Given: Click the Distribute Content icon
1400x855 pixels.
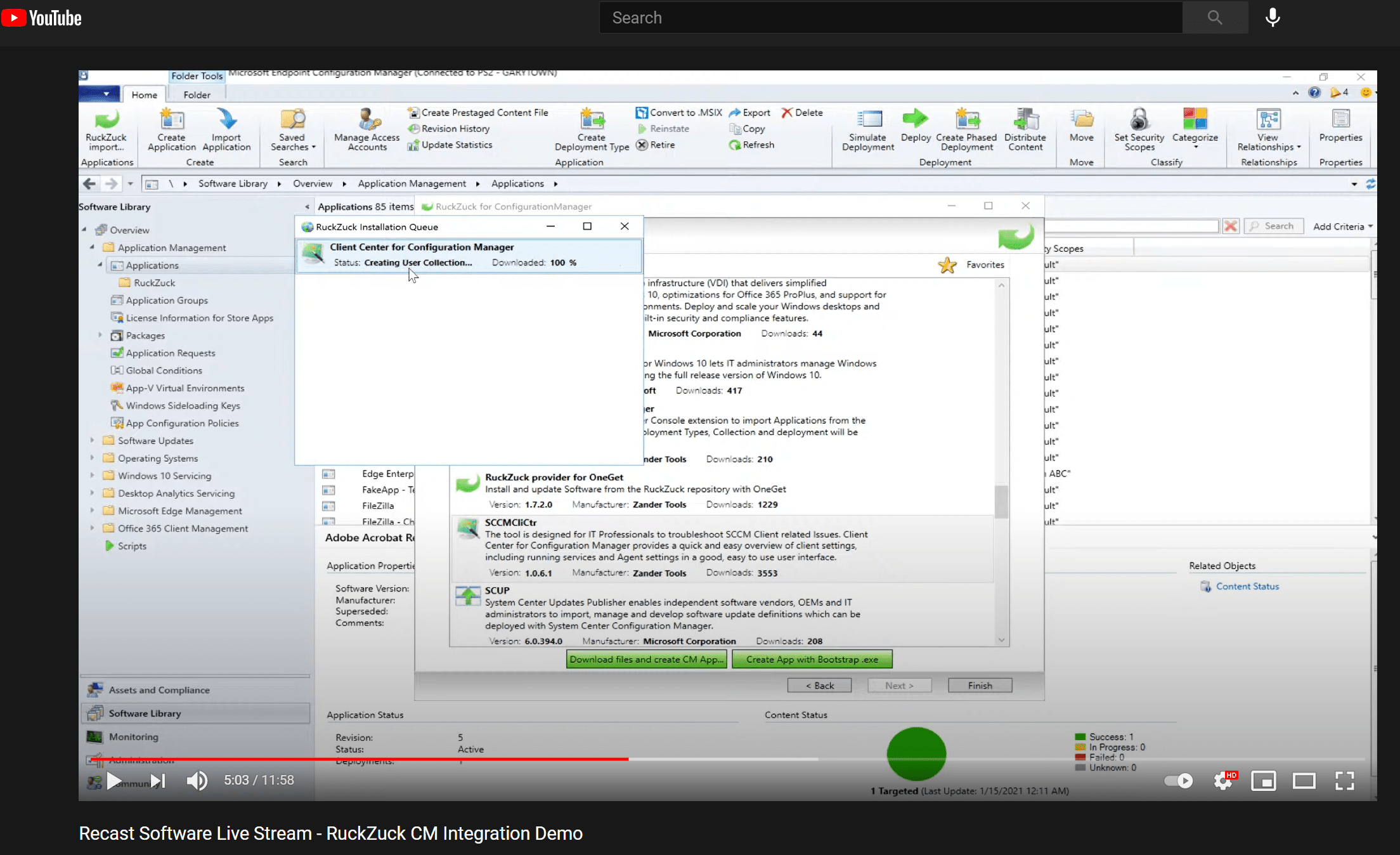Looking at the screenshot, I should point(1025,119).
